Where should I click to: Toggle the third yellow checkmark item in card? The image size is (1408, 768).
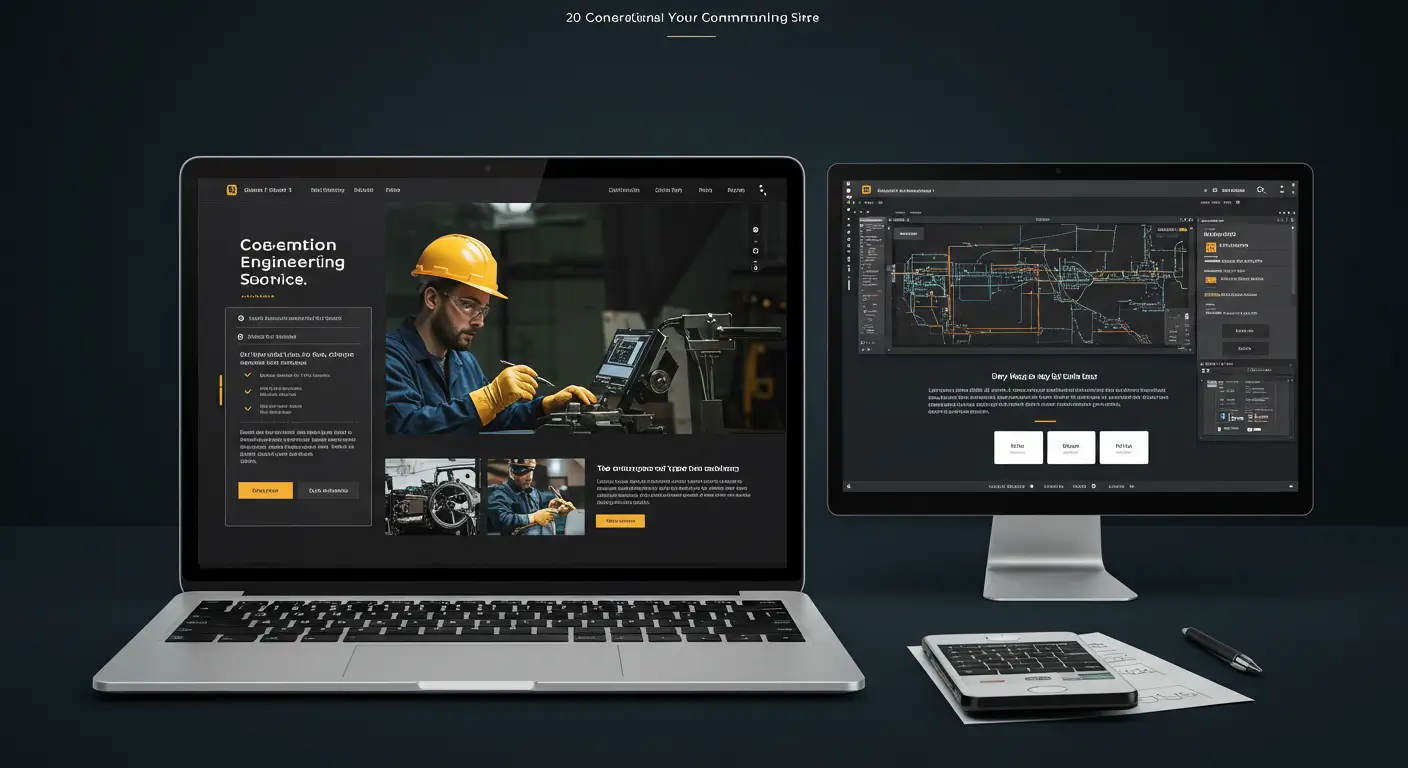point(247,408)
